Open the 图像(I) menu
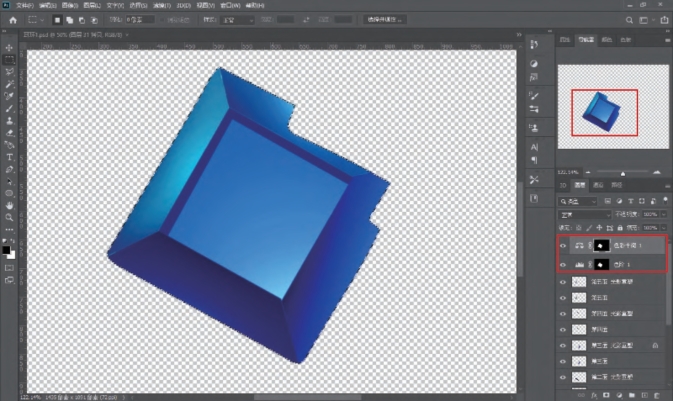 point(70,6)
